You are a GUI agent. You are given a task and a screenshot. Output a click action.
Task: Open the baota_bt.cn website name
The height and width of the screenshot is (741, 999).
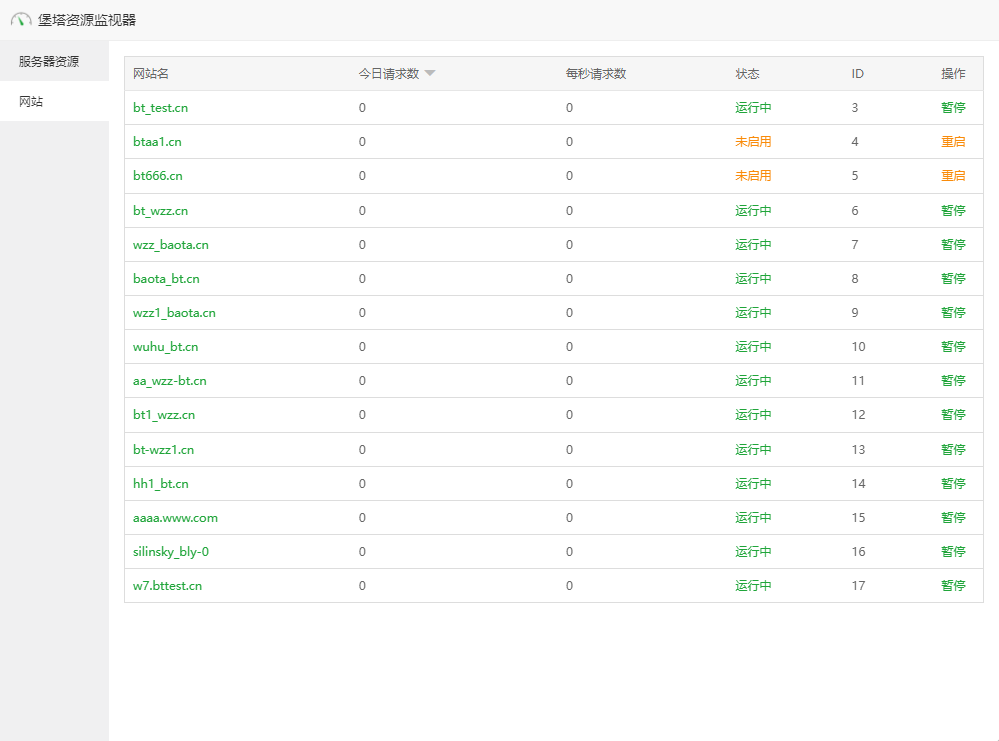166,279
